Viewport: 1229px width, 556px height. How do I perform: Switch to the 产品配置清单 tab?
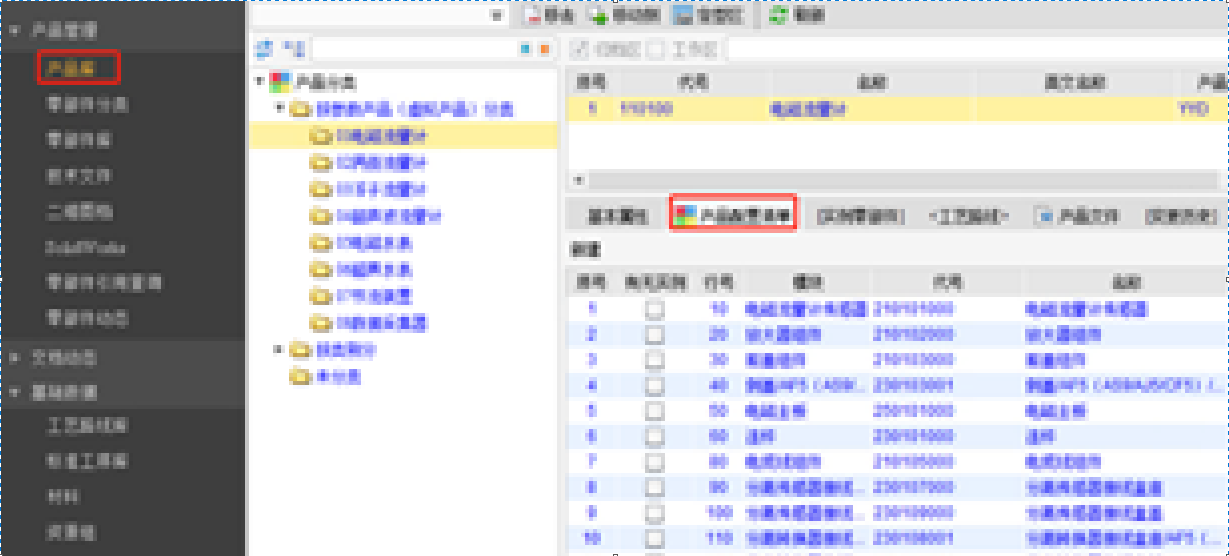click(x=733, y=216)
